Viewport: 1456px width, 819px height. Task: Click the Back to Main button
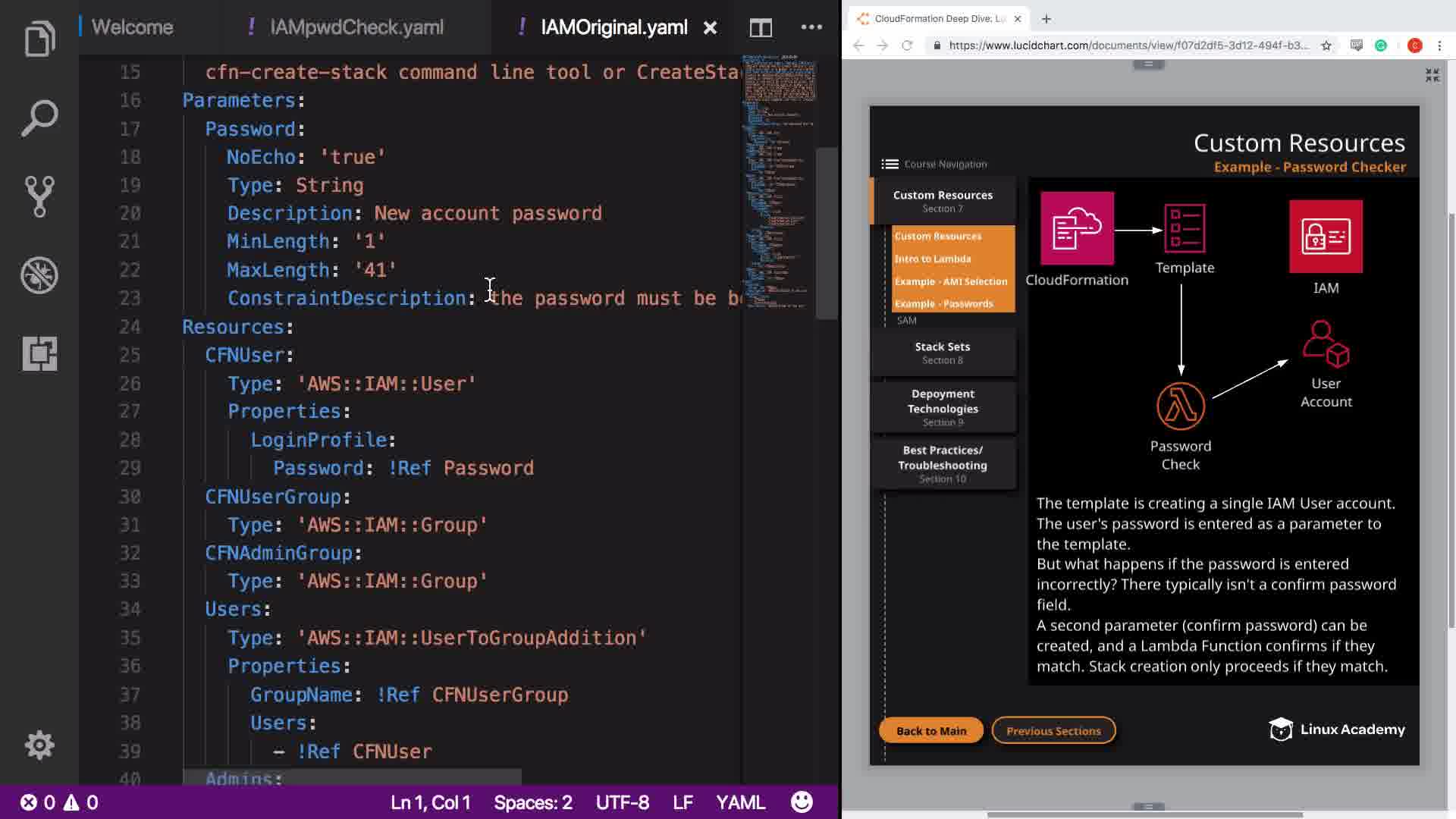coord(930,731)
